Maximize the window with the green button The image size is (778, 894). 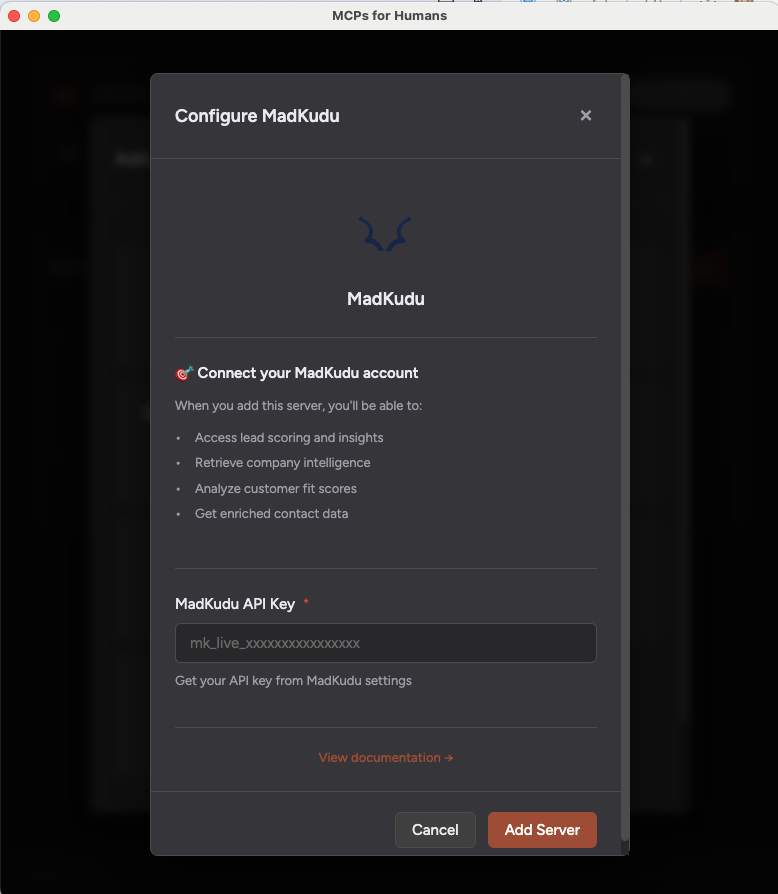pyautogui.click(x=54, y=16)
